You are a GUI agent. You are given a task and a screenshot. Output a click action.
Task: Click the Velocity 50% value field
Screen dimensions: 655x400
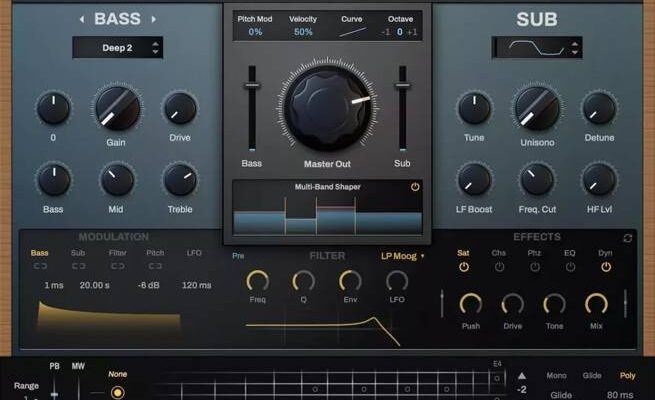[302, 32]
